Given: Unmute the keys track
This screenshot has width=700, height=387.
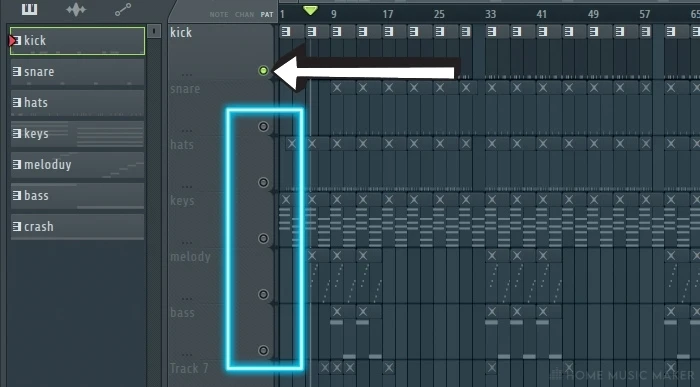Looking at the screenshot, I should coord(263,238).
